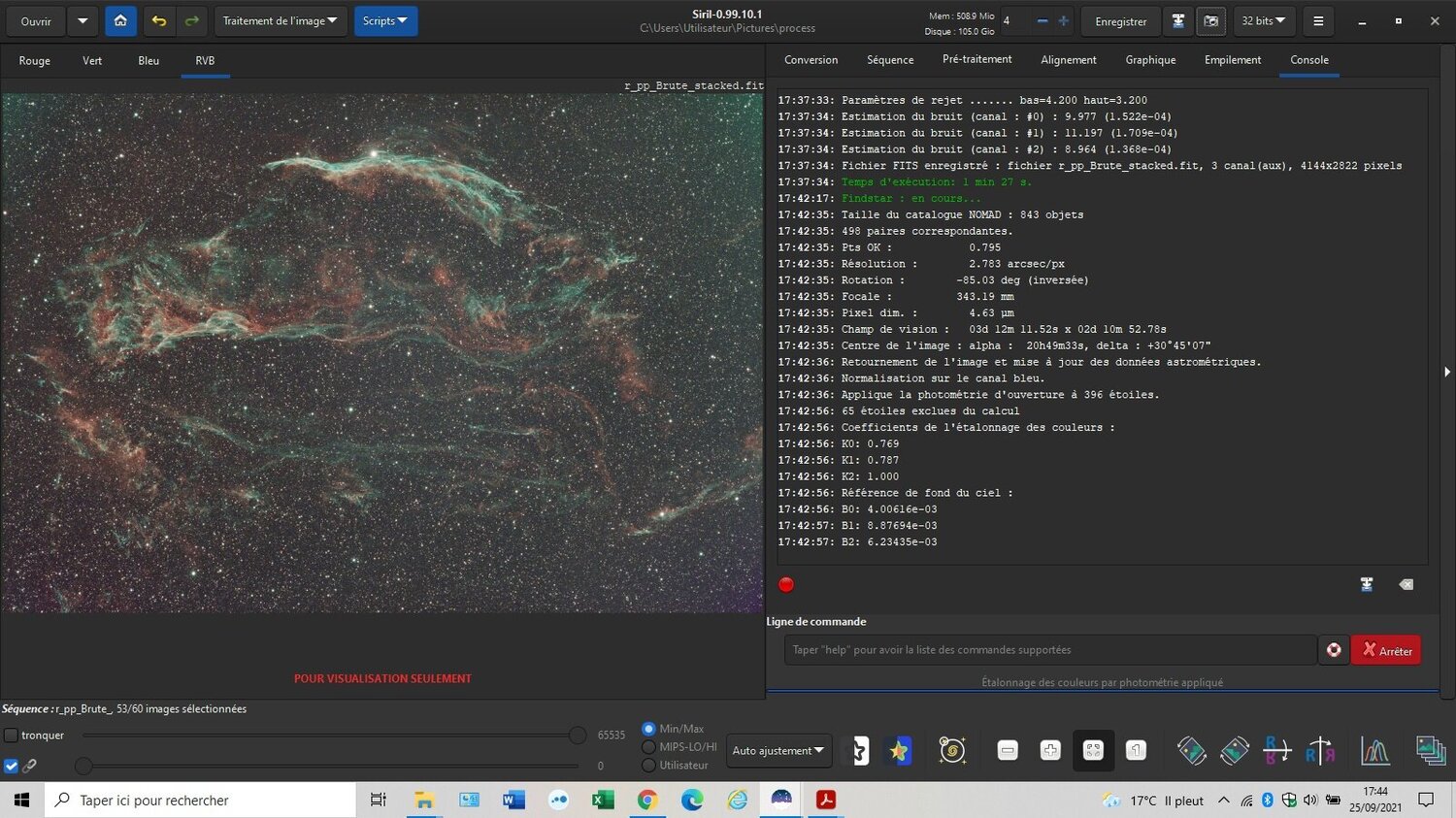This screenshot has height=818, width=1456.
Task: Open the histogram display icon
Action: [x=1375, y=750]
